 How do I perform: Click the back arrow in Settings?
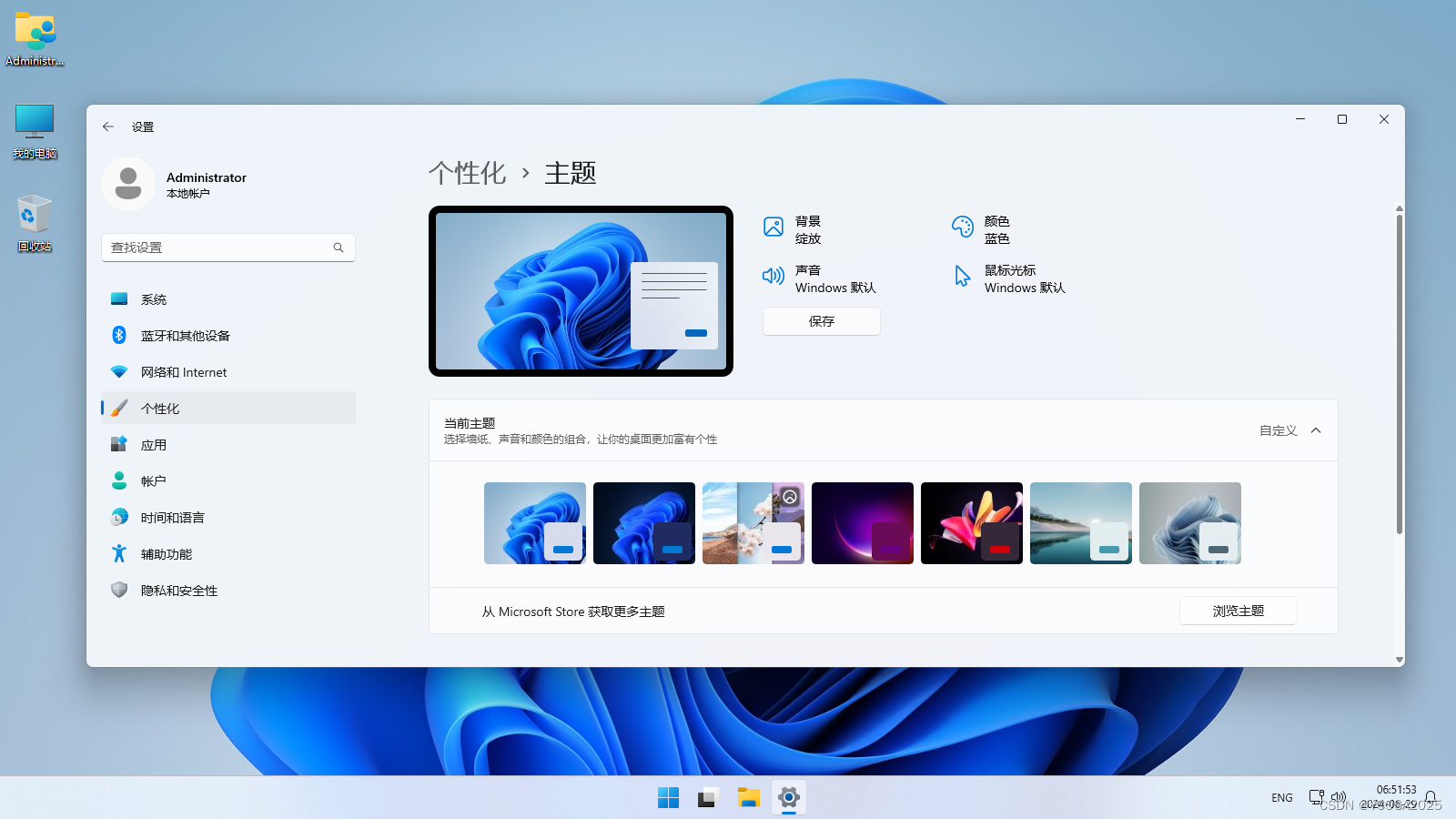click(x=108, y=126)
